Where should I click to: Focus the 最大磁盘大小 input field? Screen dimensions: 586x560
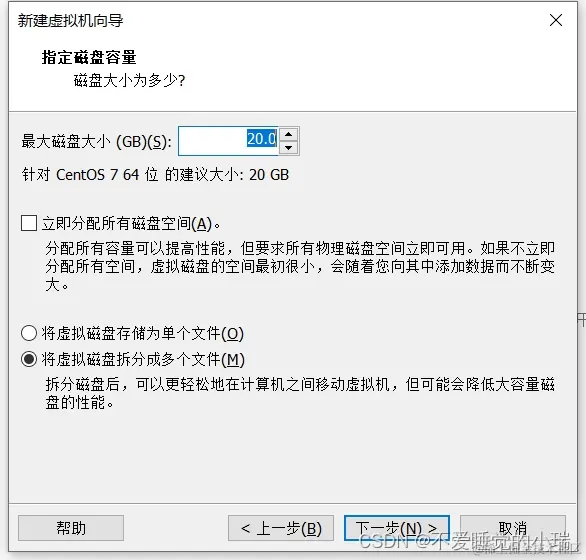coord(229,141)
